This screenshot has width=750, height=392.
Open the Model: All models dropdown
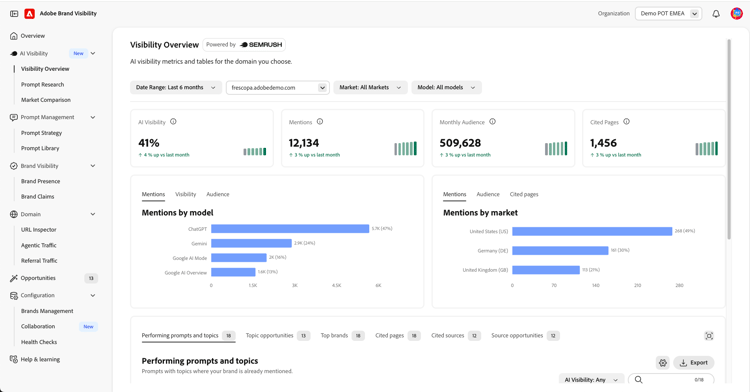pos(447,87)
